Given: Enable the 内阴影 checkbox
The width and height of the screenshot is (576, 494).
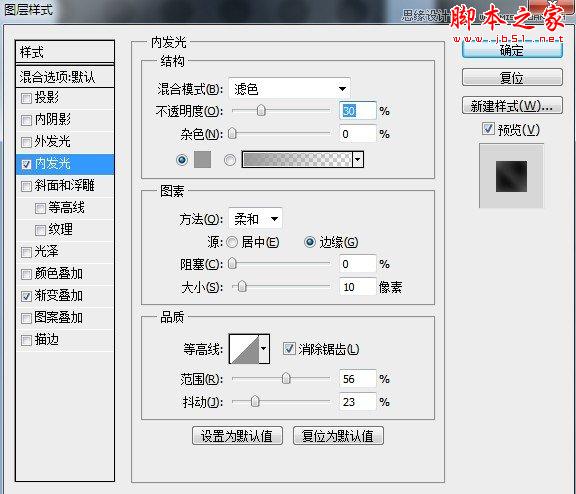Looking at the screenshot, I should coord(26,120).
